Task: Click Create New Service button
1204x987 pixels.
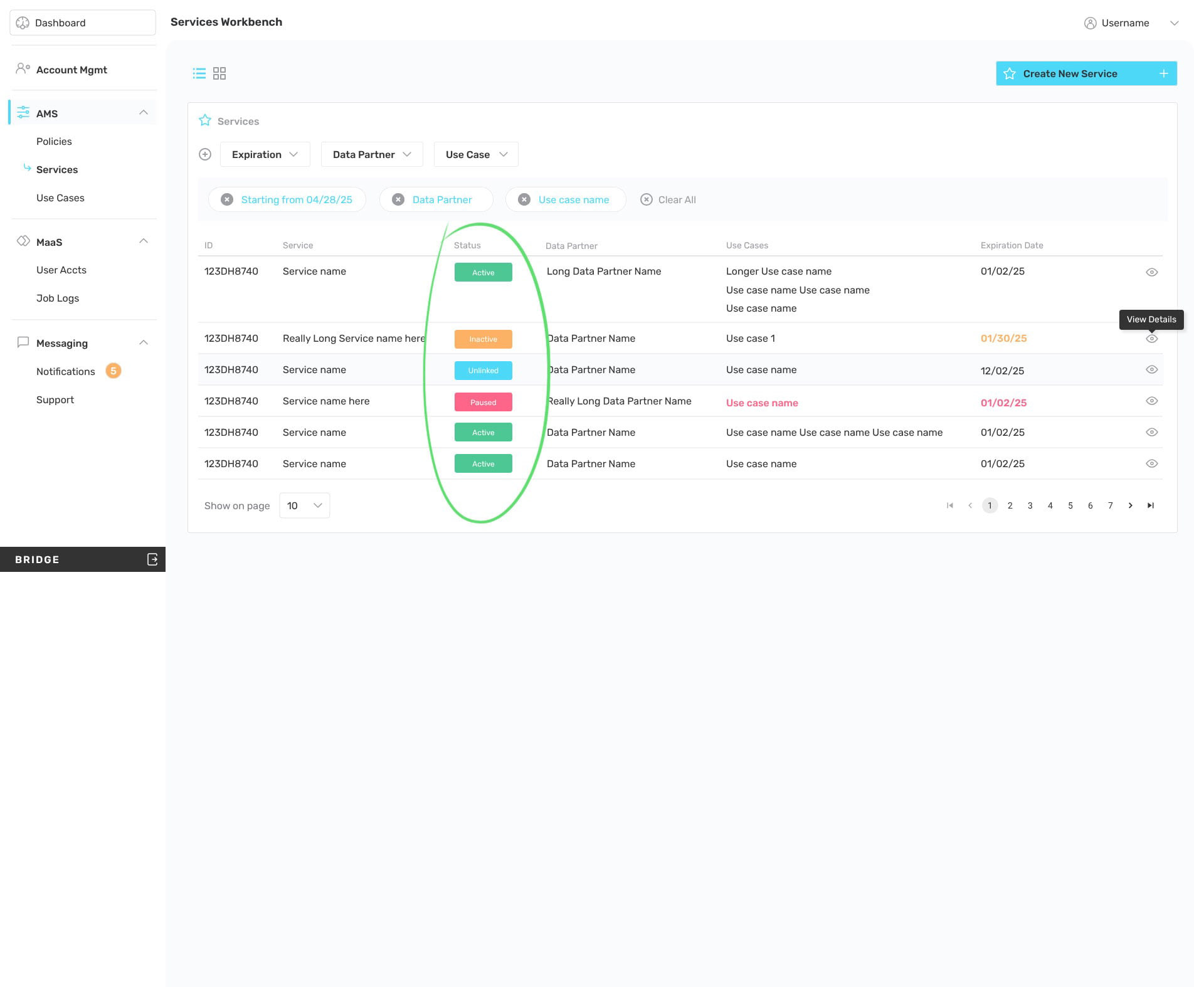Action: tap(1086, 74)
